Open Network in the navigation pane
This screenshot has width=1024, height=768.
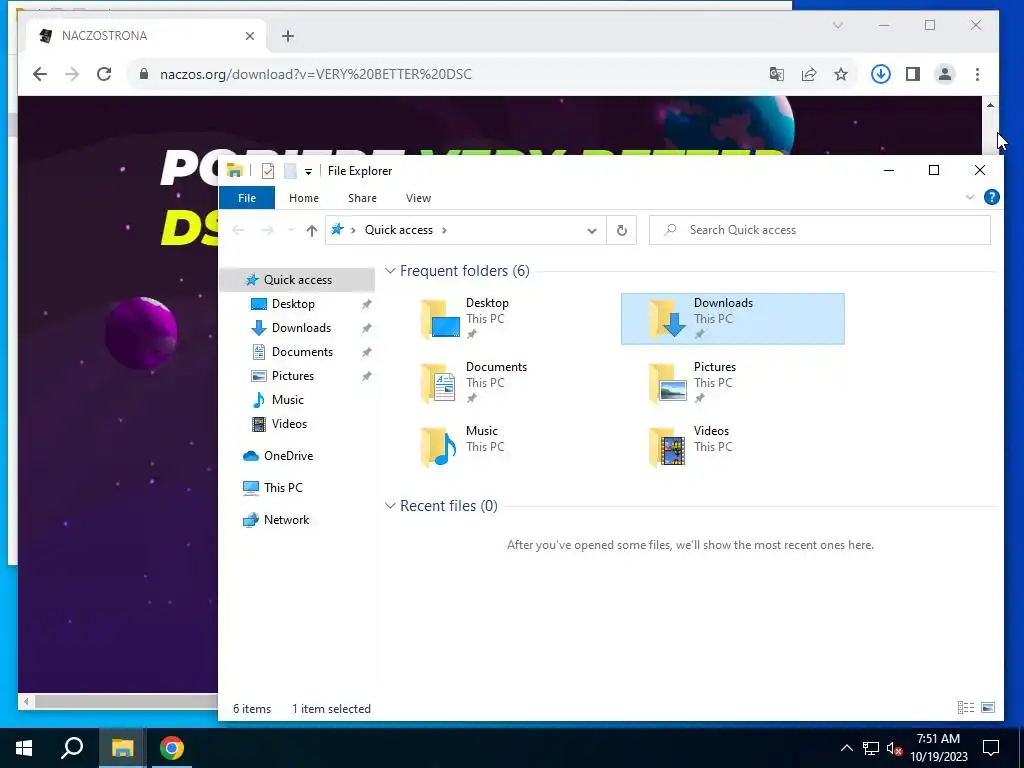point(286,520)
